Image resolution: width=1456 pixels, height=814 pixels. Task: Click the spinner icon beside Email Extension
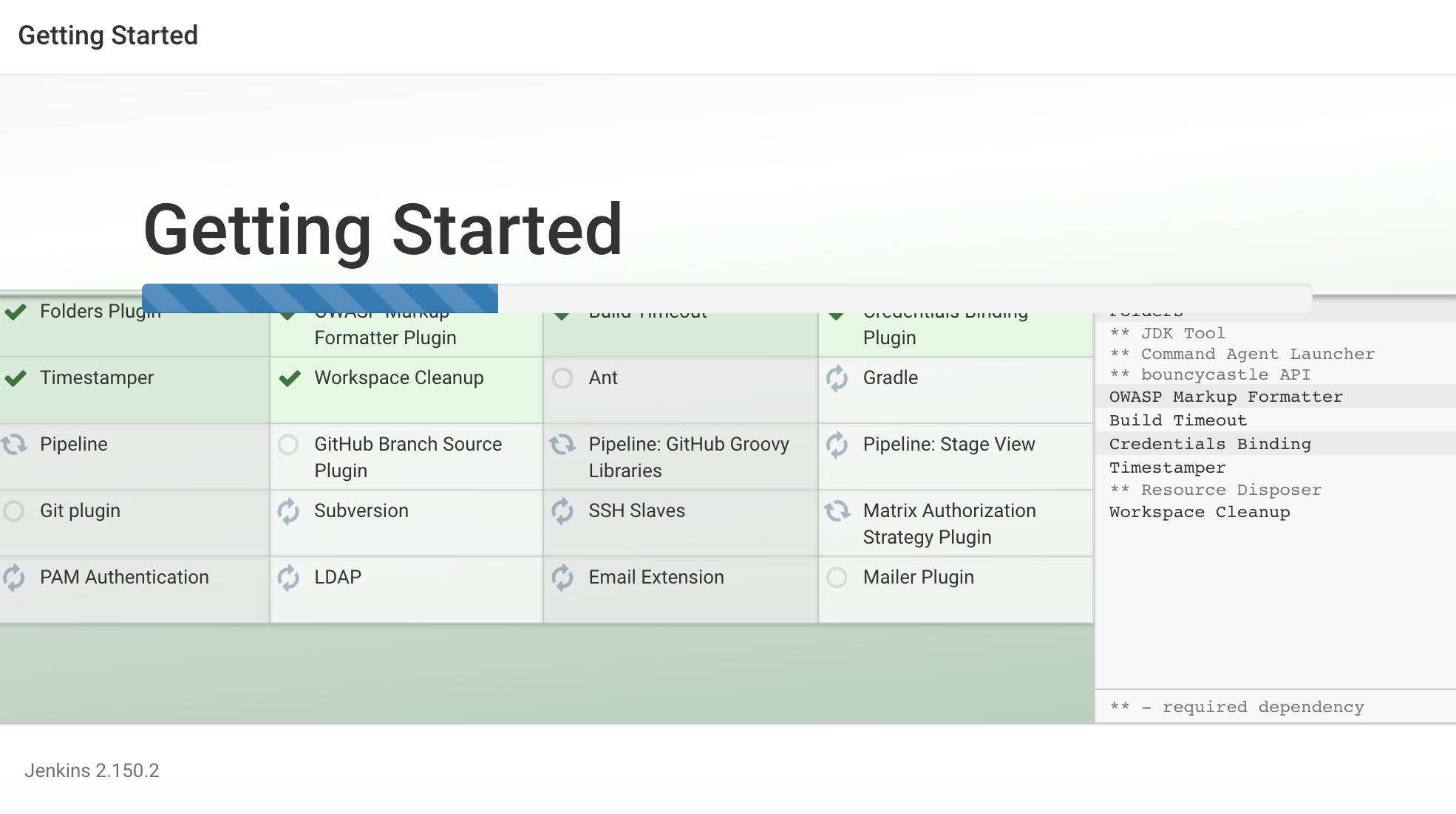[x=562, y=578]
